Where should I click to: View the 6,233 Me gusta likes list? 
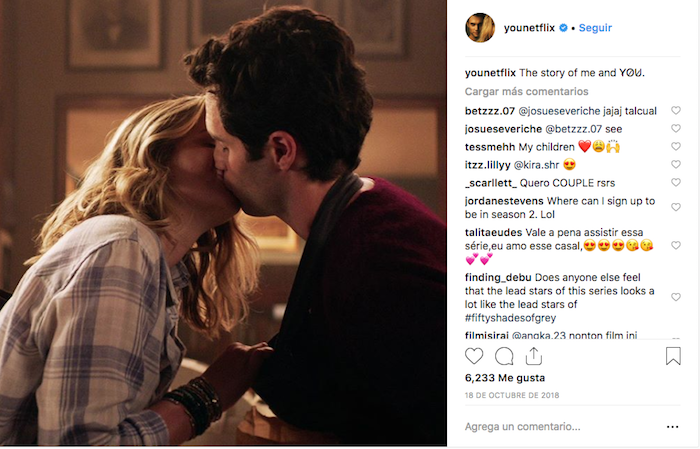pos(505,378)
